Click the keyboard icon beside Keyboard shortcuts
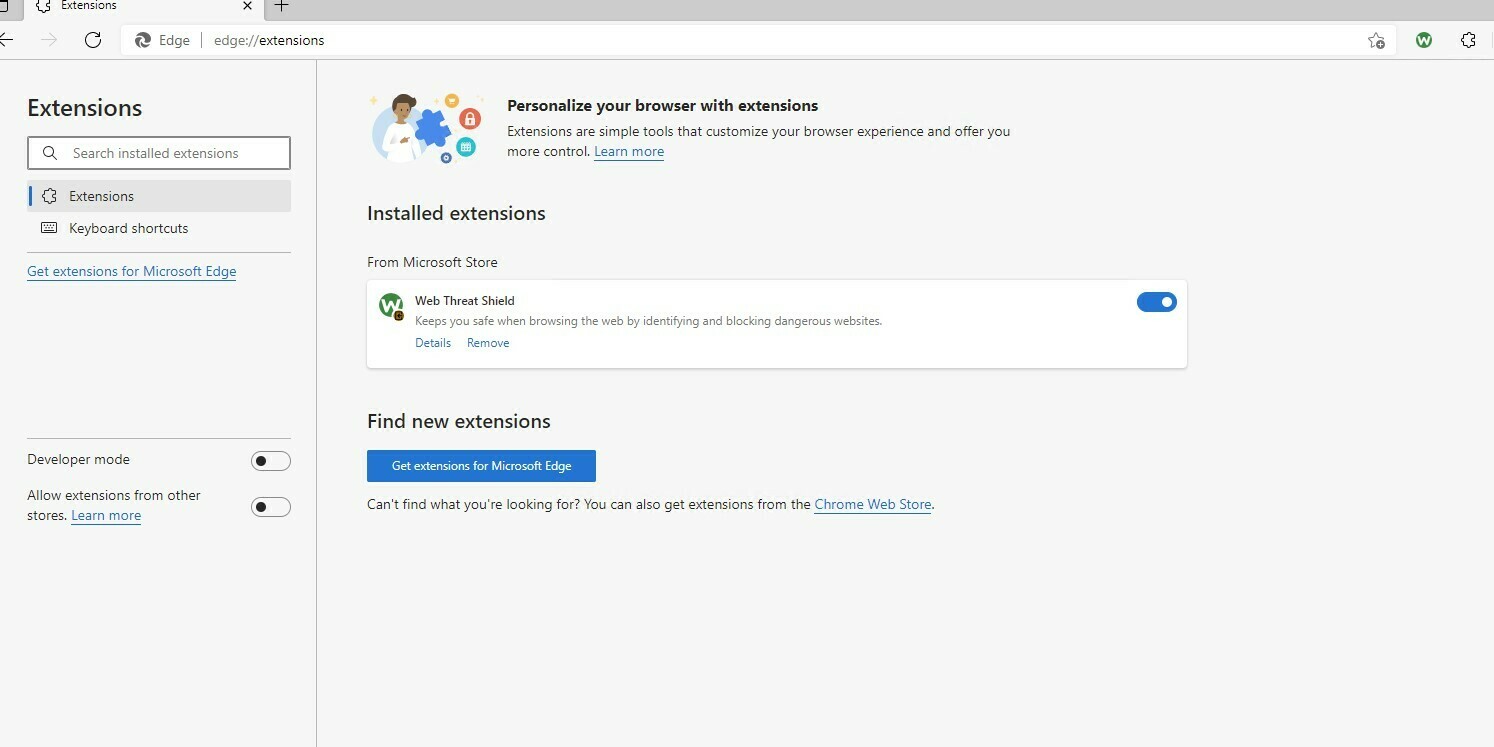The width and height of the screenshot is (1494, 747). click(49, 228)
